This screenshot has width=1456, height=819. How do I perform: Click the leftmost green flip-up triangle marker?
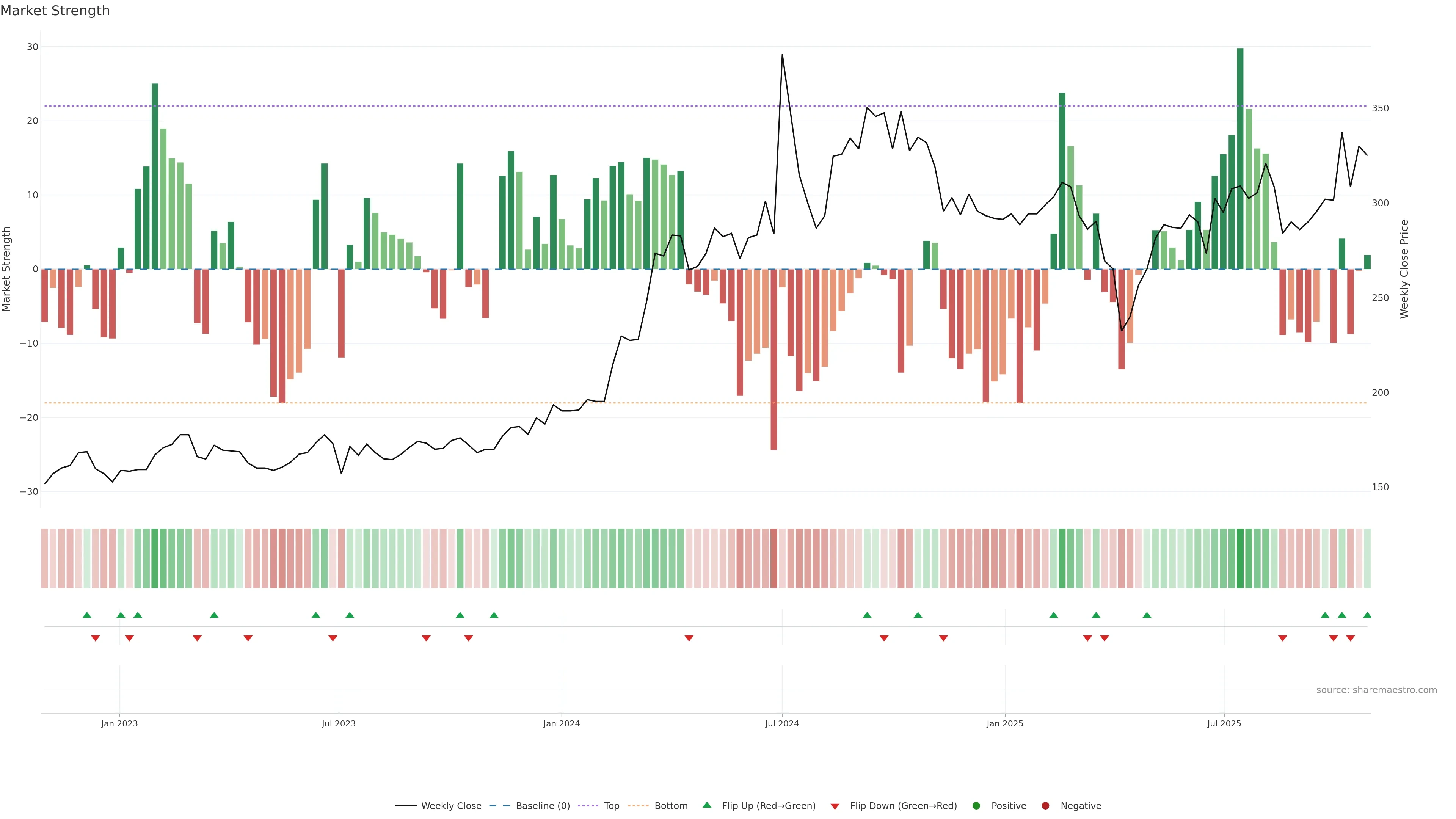pos(87,615)
